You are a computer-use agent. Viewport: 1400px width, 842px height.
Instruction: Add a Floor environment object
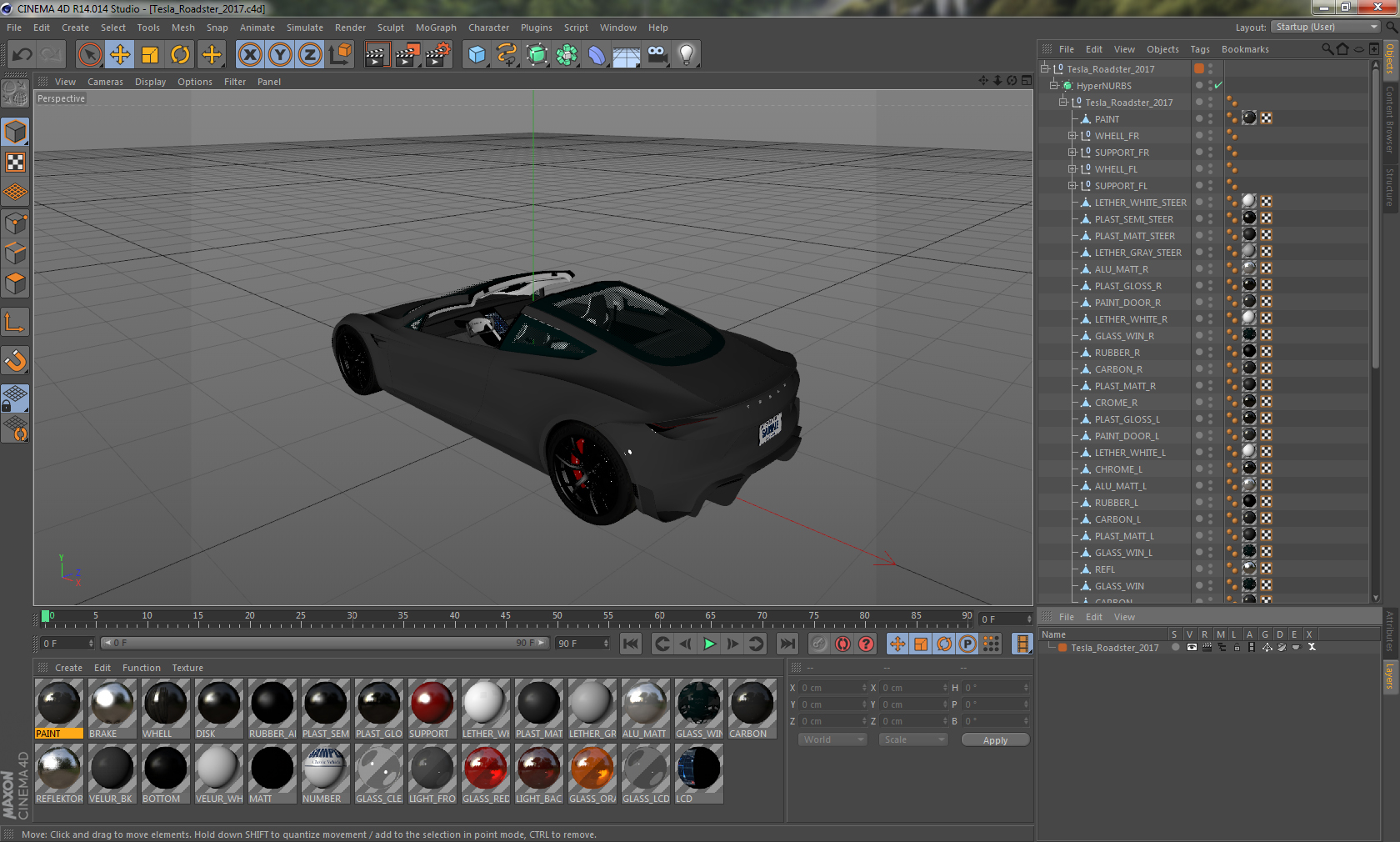click(x=627, y=55)
